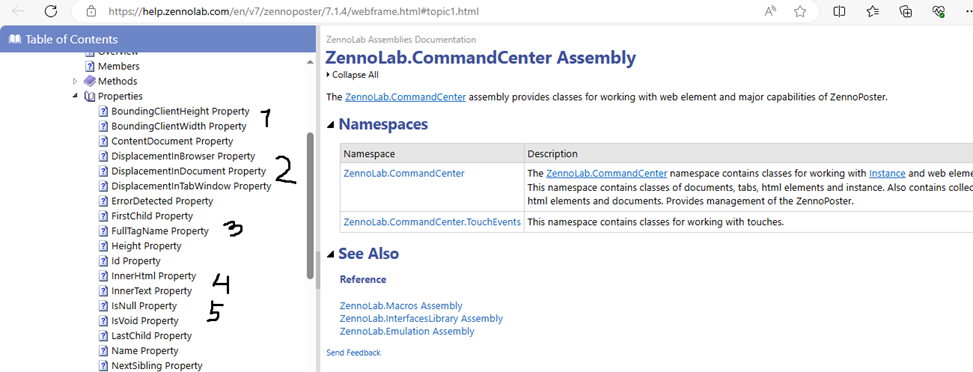The height and width of the screenshot is (372, 973).
Task: Open the Collections icon
Action: 905,11
